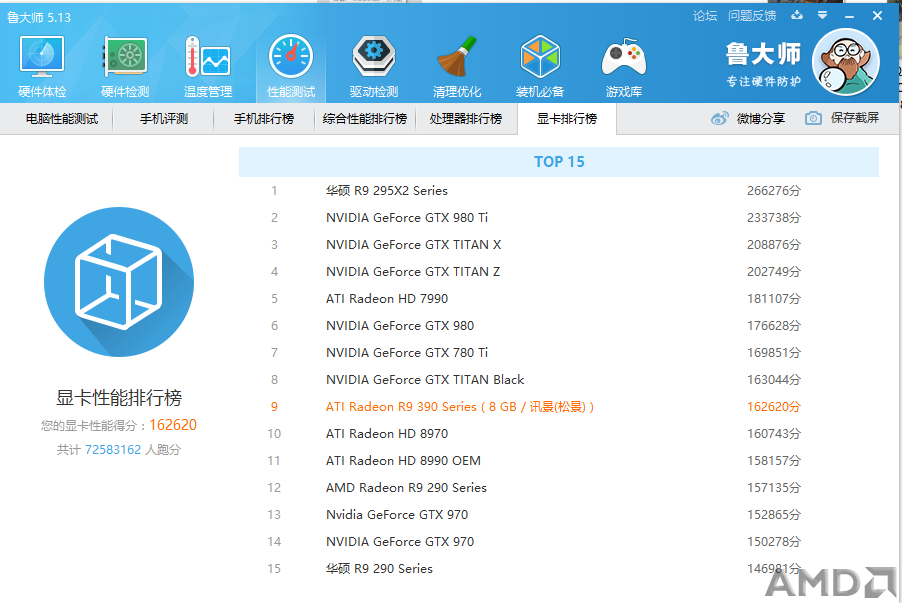The width and height of the screenshot is (902, 603).
Task: Select NVIDIA GeForce GTX 780 Ti row
Action: click(x=559, y=353)
